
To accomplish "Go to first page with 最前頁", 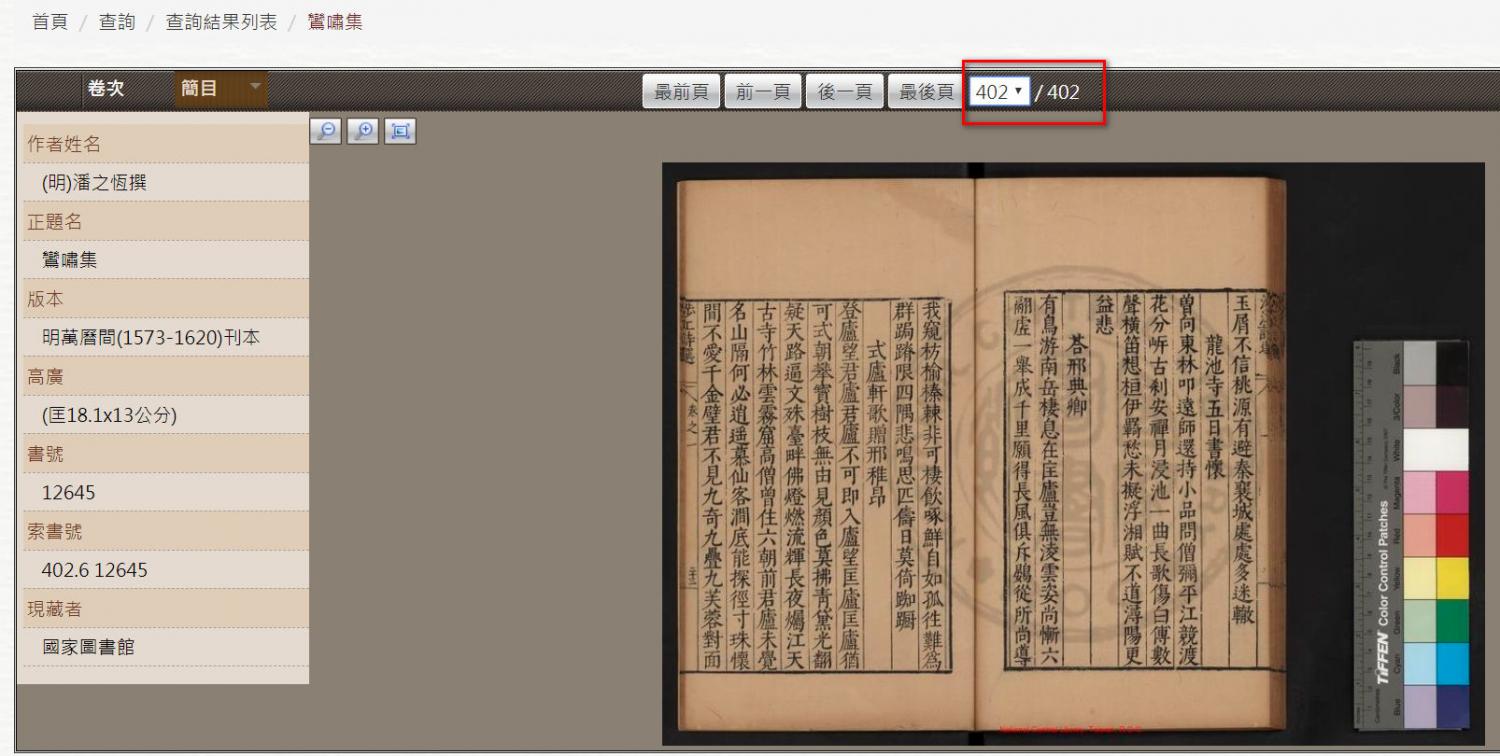I will (x=681, y=92).
